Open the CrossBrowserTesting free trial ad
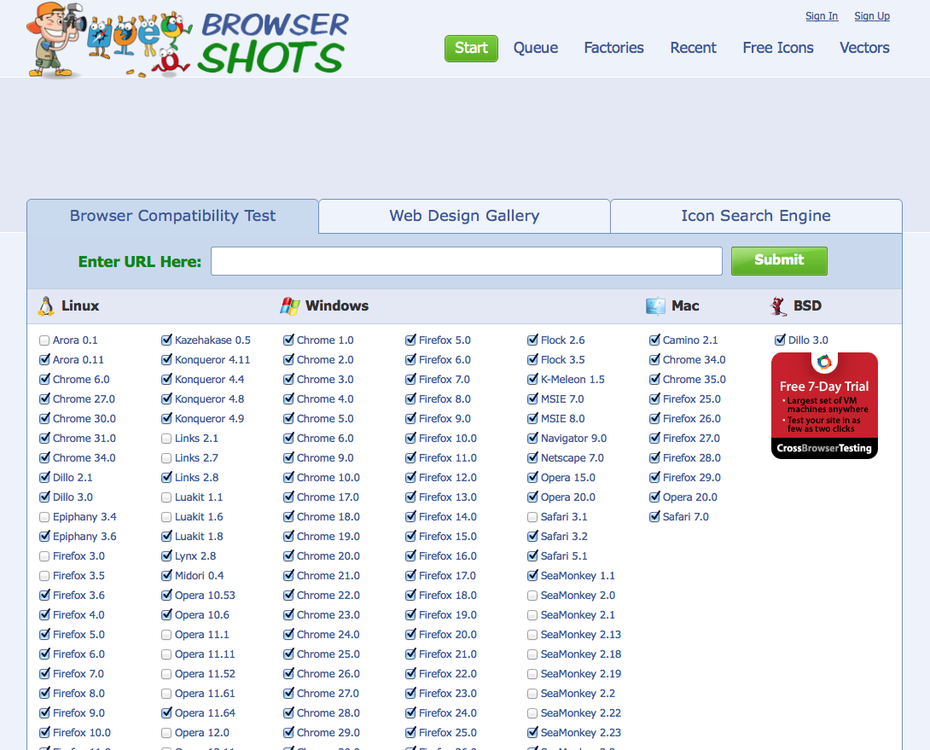 point(824,406)
